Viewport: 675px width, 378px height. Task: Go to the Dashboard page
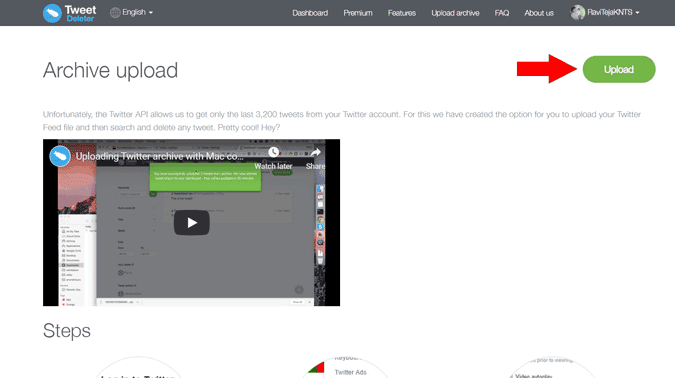pos(310,13)
